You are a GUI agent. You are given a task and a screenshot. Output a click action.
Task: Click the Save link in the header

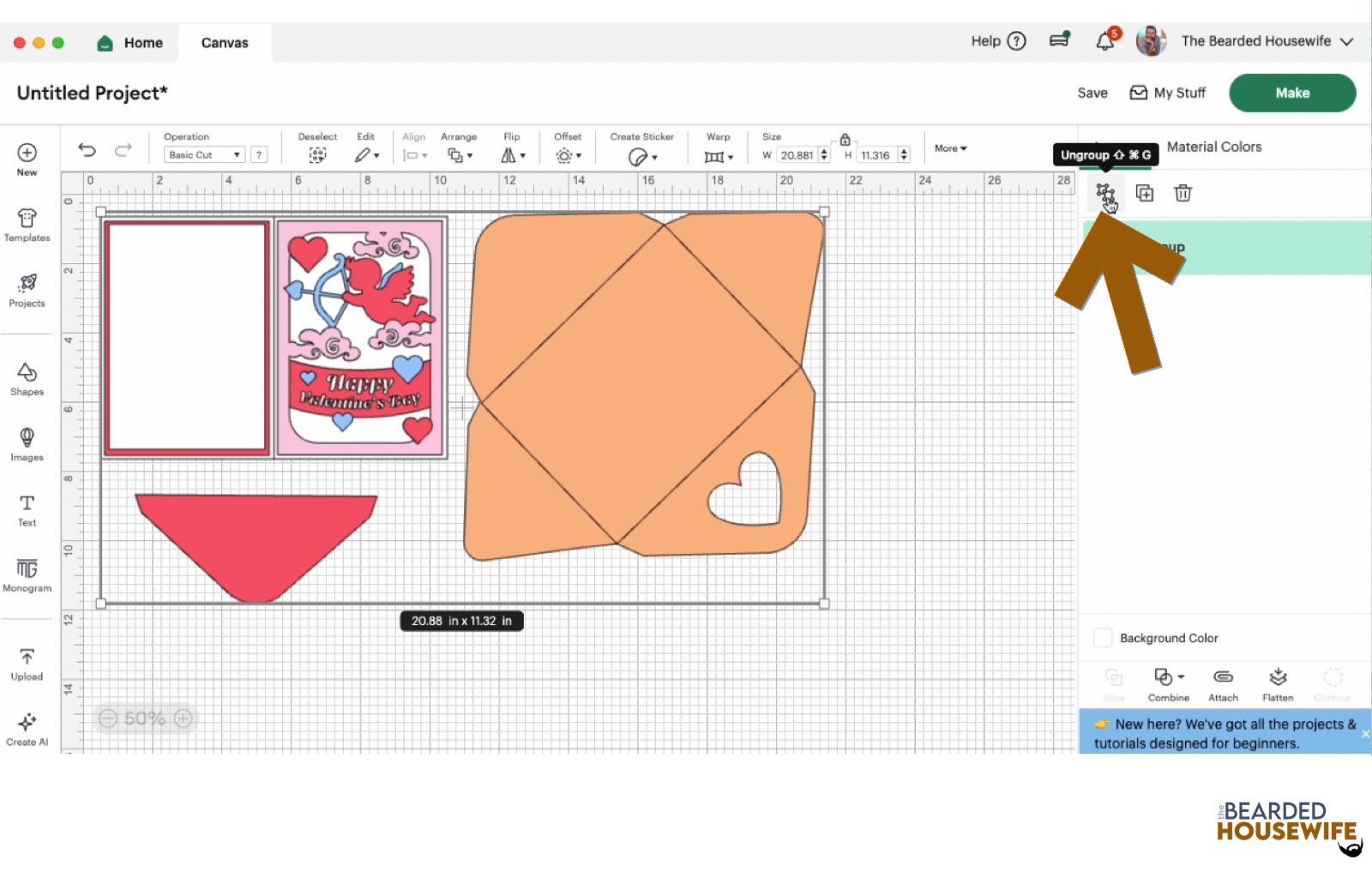pyautogui.click(x=1092, y=93)
